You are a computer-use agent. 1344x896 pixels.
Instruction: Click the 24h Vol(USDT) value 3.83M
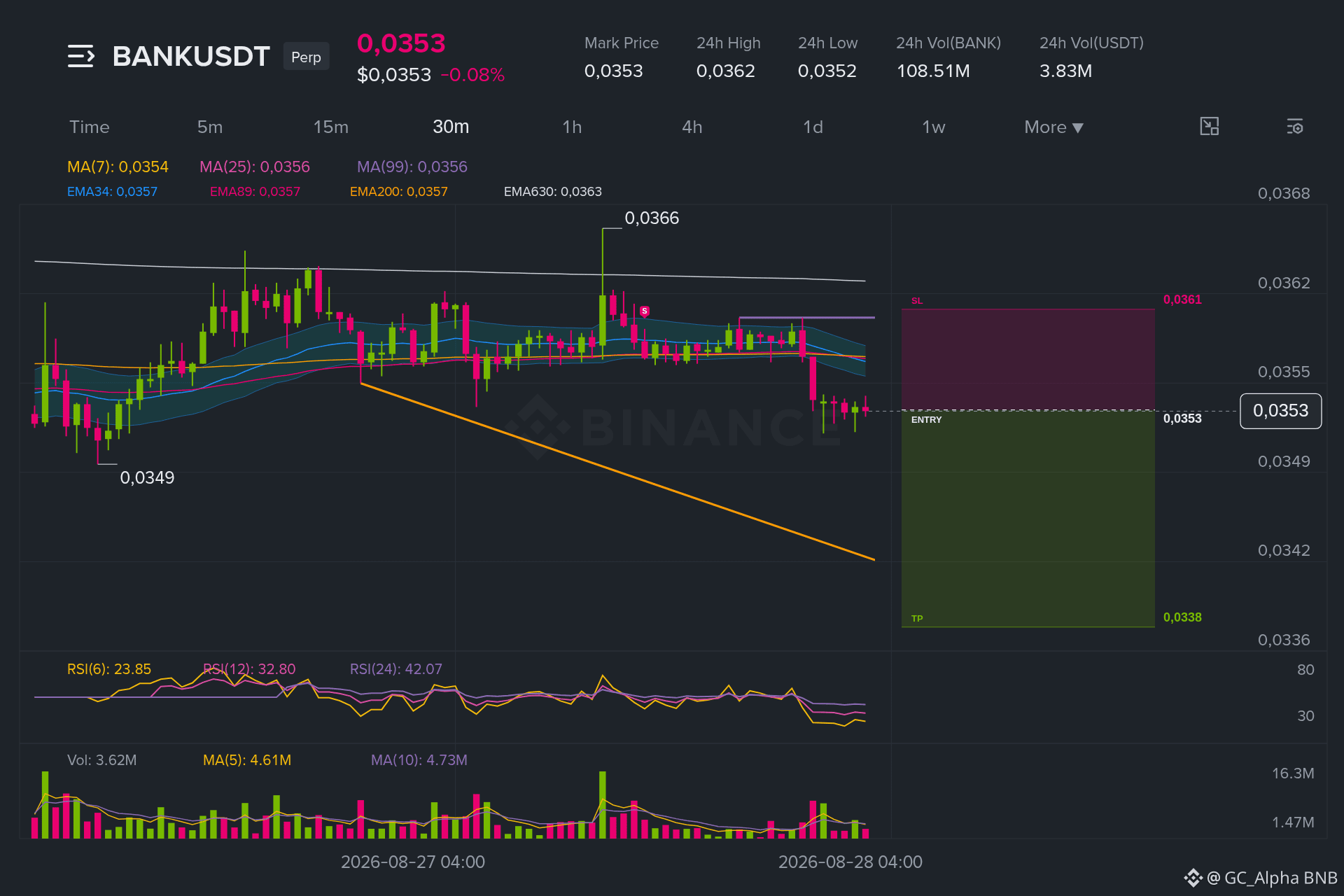click(1065, 71)
